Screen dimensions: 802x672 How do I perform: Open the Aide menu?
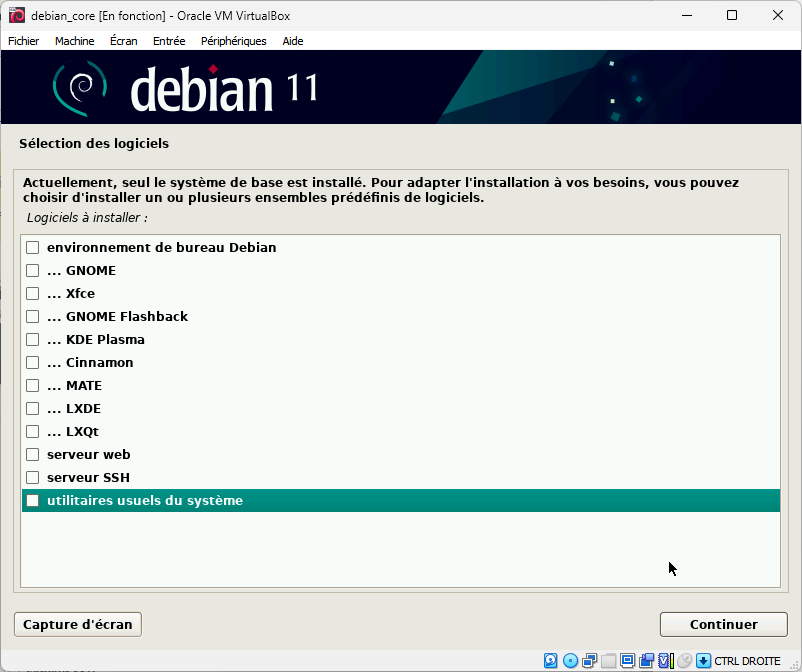293,41
